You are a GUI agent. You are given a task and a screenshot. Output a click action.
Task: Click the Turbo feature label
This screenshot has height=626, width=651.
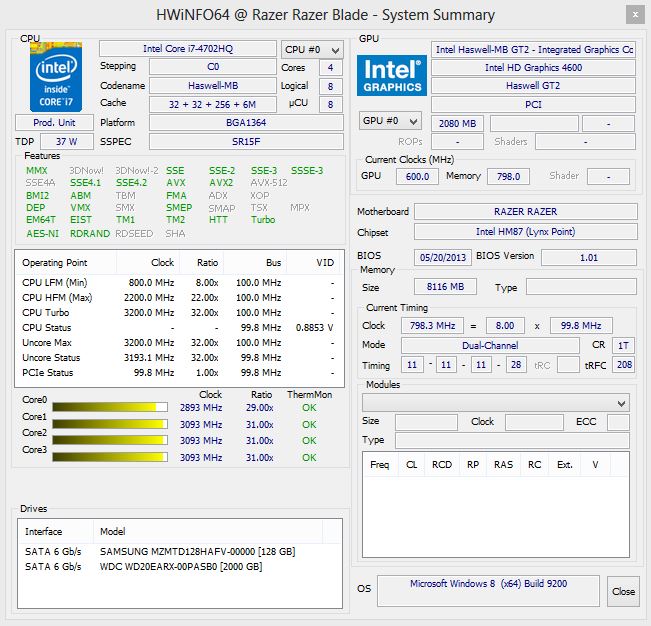click(x=263, y=220)
